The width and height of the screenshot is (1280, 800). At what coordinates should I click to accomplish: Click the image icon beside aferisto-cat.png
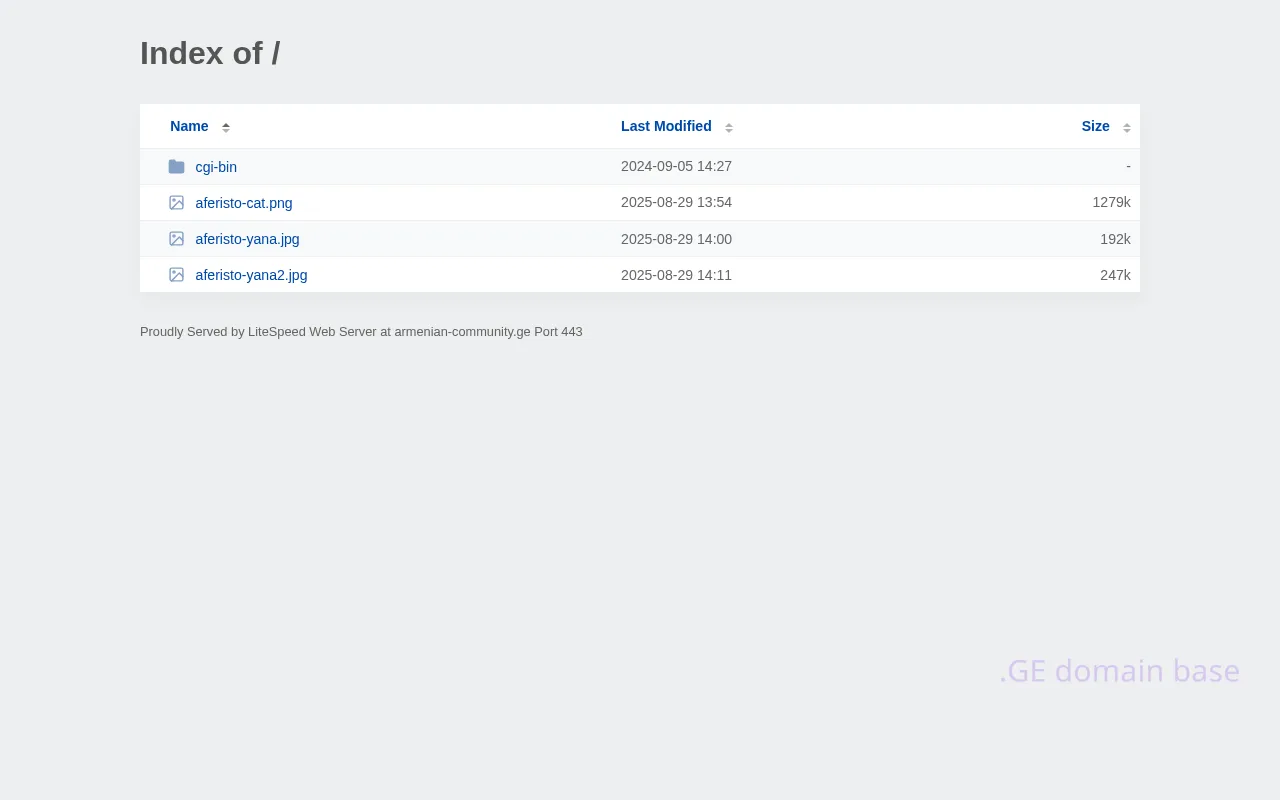[x=176, y=203]
